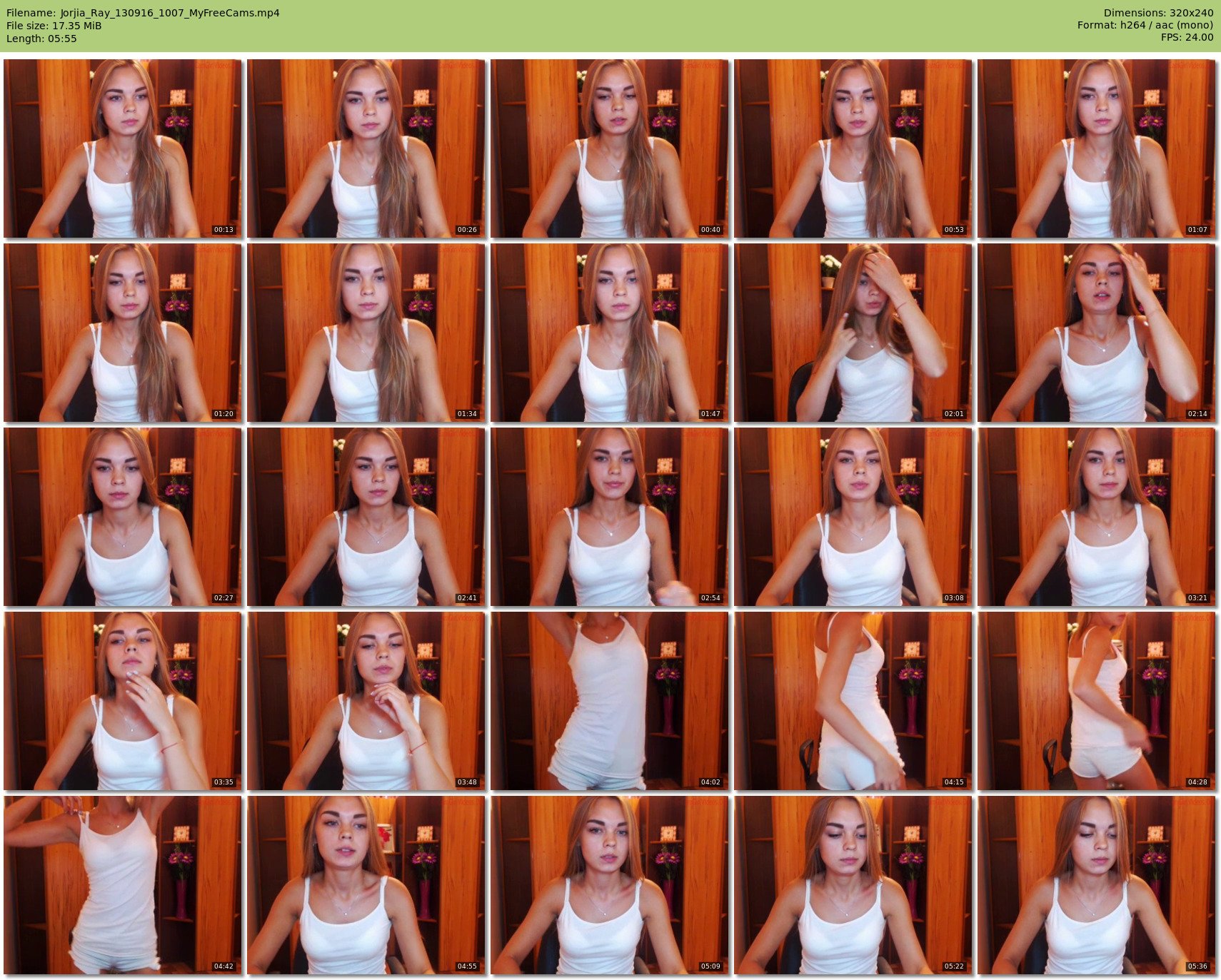
Task: Open the frame stamped 04:55
Action: coord(366,885)
